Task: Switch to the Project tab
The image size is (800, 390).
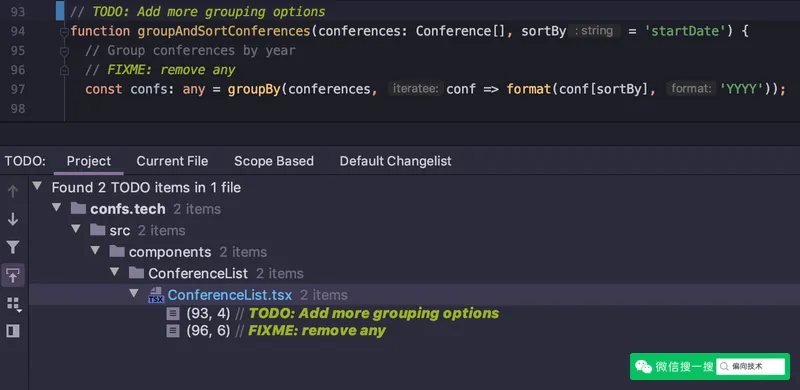Action: [x=89, y=161]
